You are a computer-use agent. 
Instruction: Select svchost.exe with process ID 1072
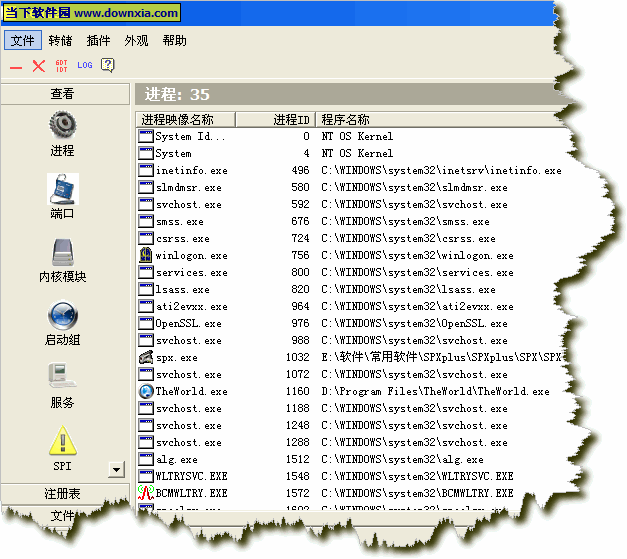tap(350, 374)
